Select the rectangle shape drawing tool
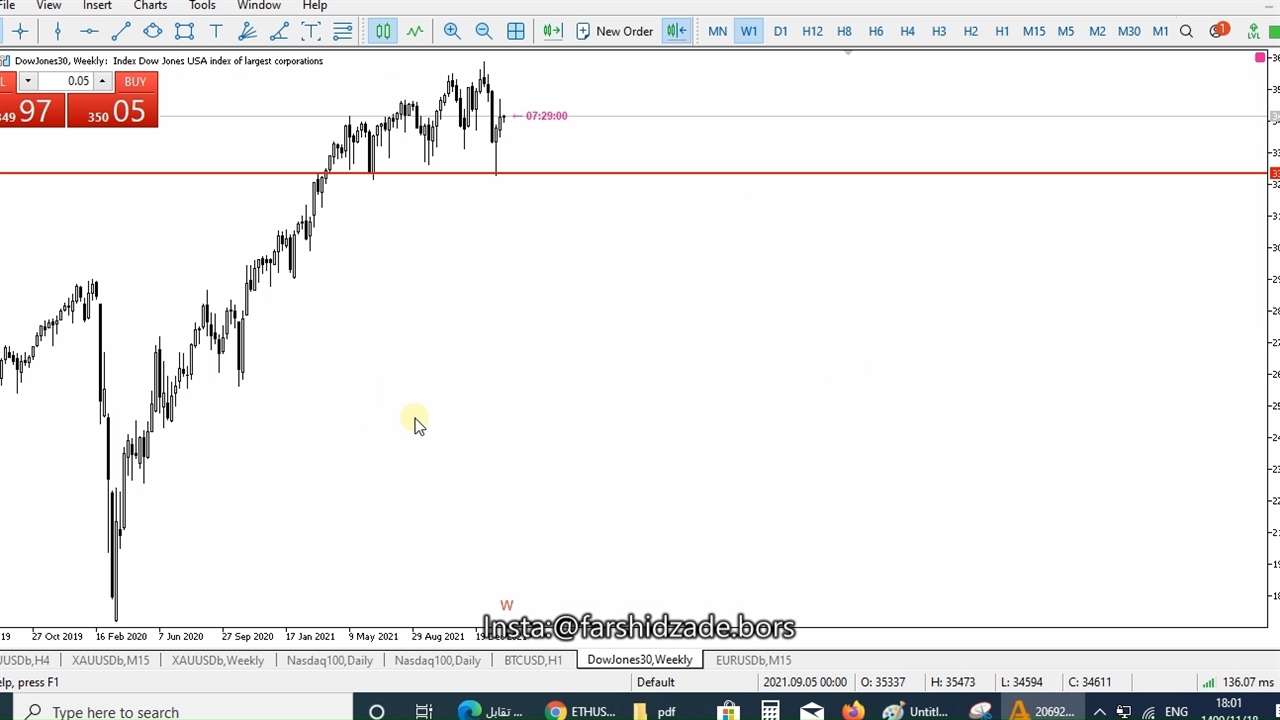The width and height of the screenshot is (1280, 720). (x=184, y=31)
